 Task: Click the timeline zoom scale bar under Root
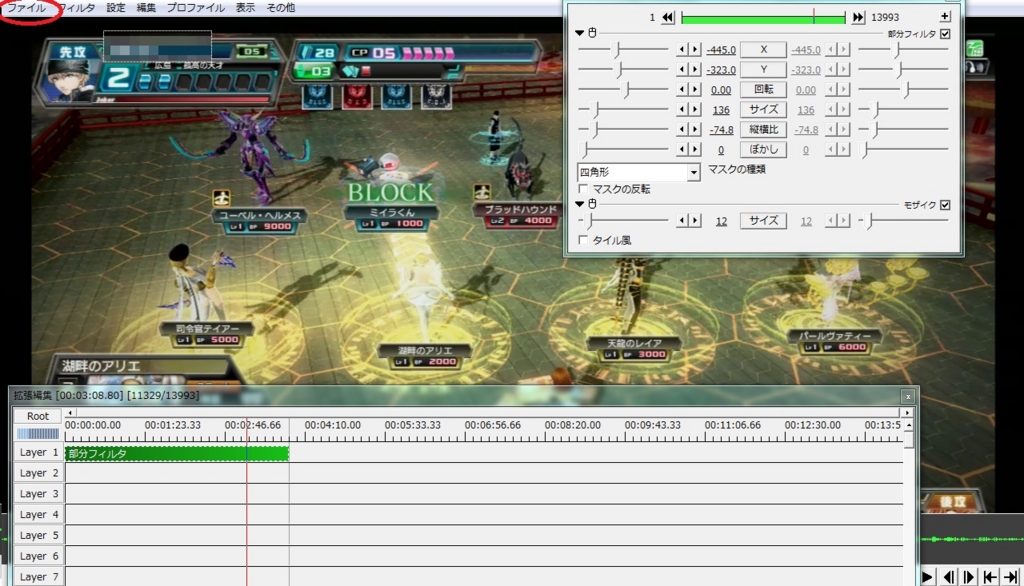coord(38,433)
